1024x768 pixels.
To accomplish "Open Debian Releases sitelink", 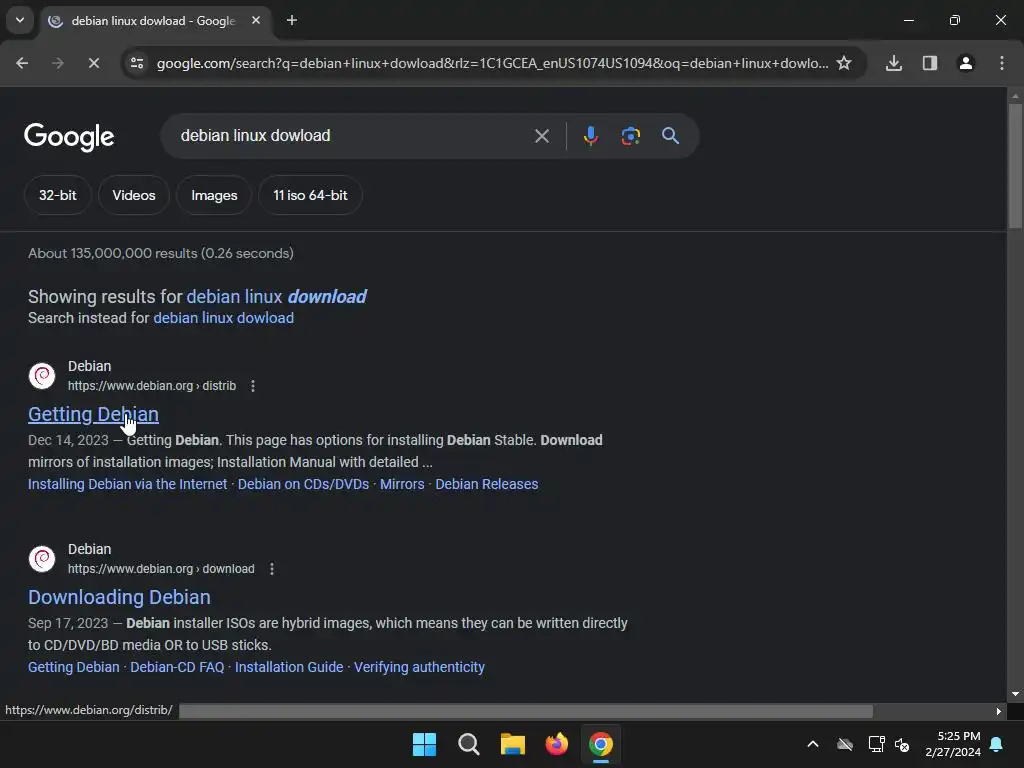I will tap(487, 484).
